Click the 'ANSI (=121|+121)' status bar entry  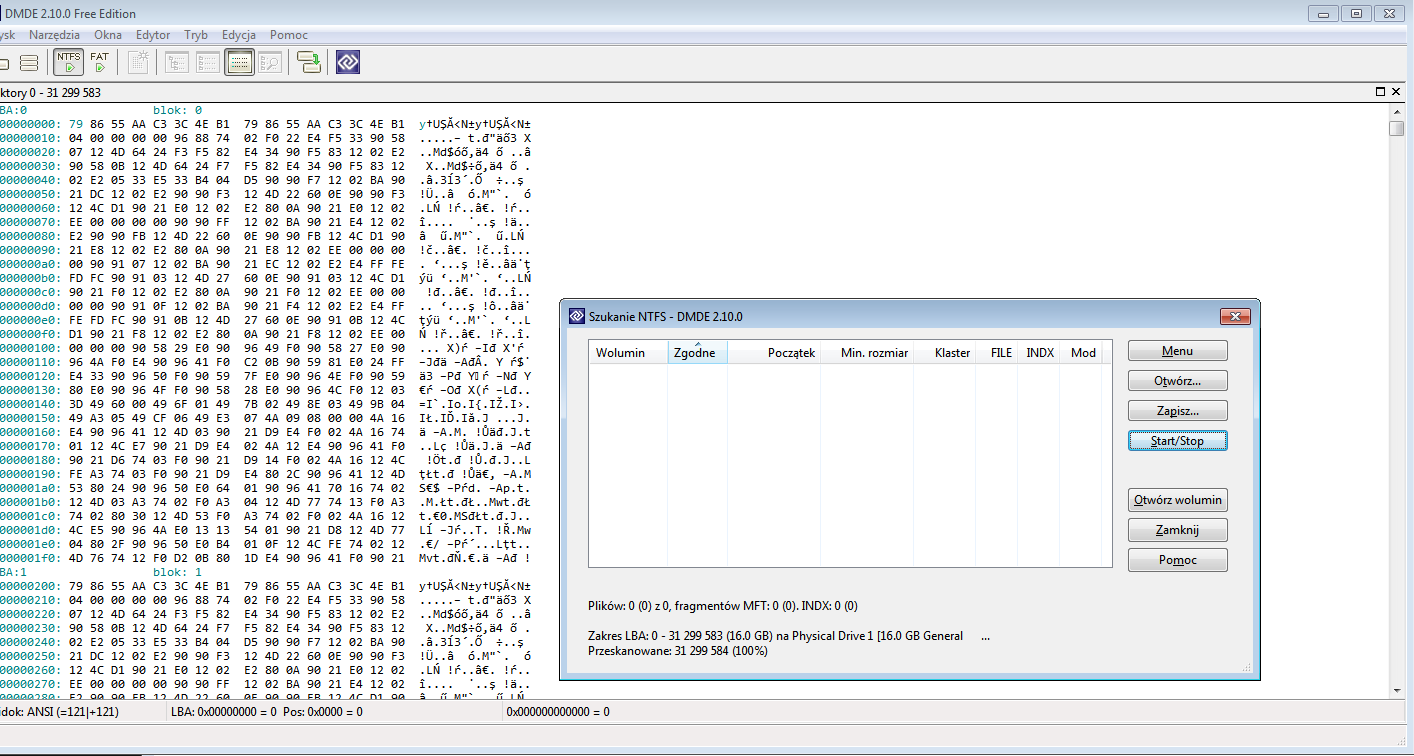point(73,712)
